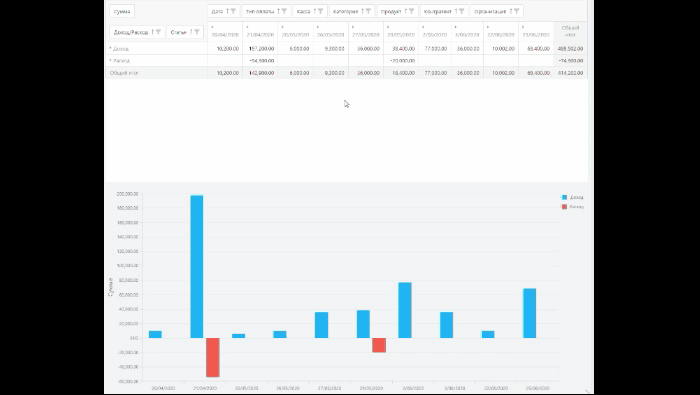700x395 pixels.
Task: Toggle the sort arrow on the Организация field
Action: [511, 11]
